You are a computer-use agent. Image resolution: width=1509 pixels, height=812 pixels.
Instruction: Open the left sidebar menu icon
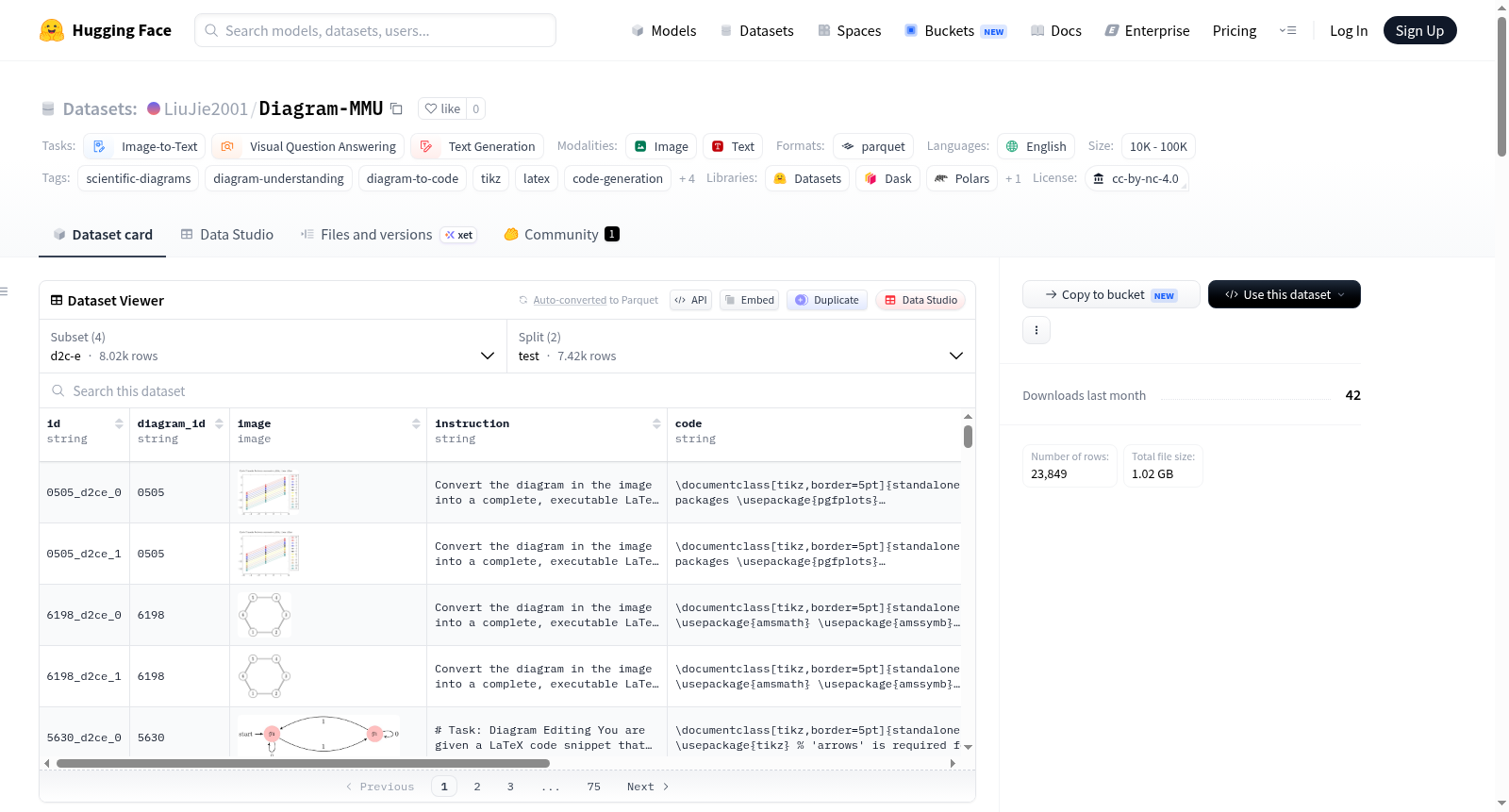[4, 291]
